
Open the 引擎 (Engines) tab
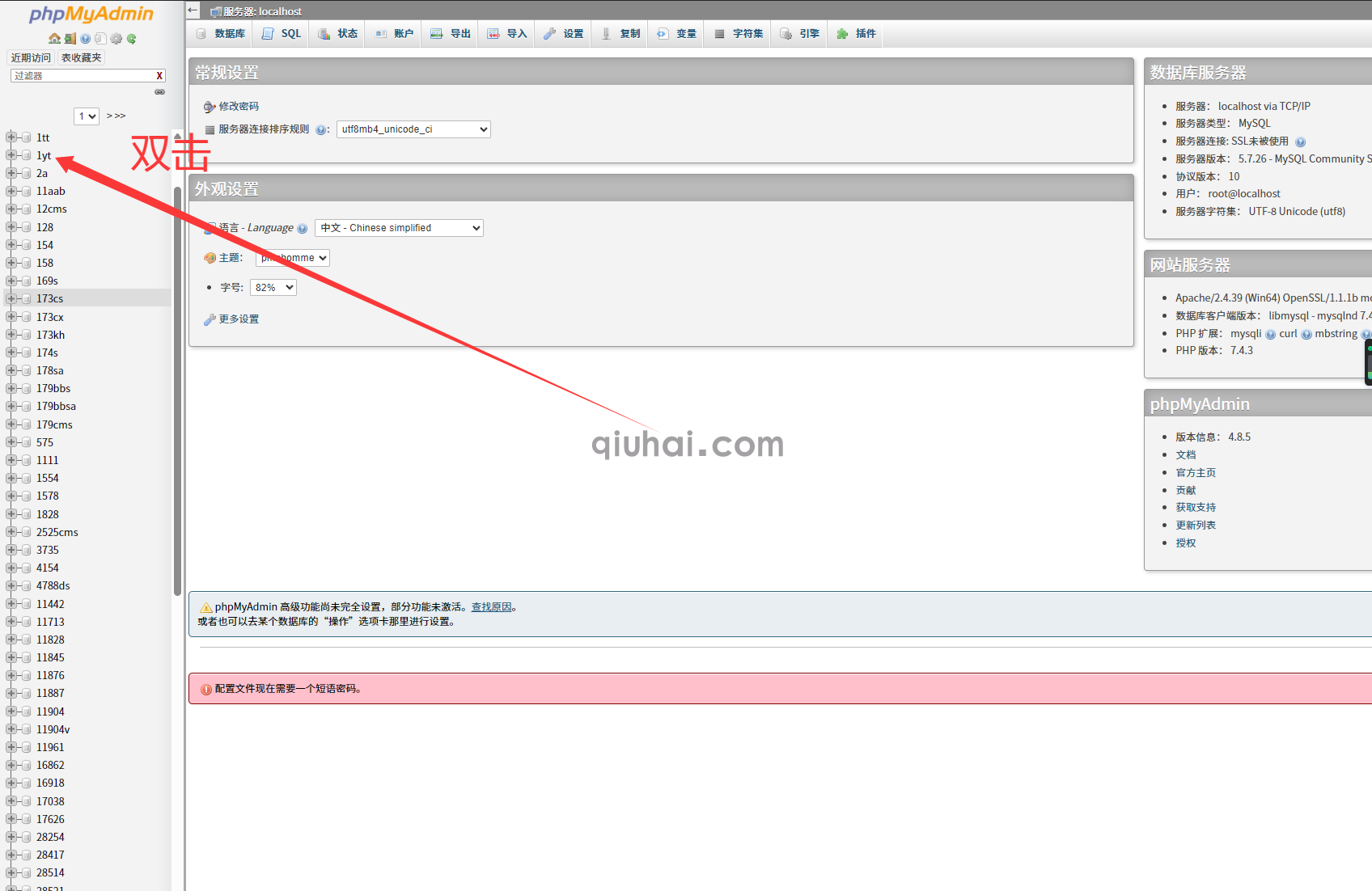coord(800,33)
